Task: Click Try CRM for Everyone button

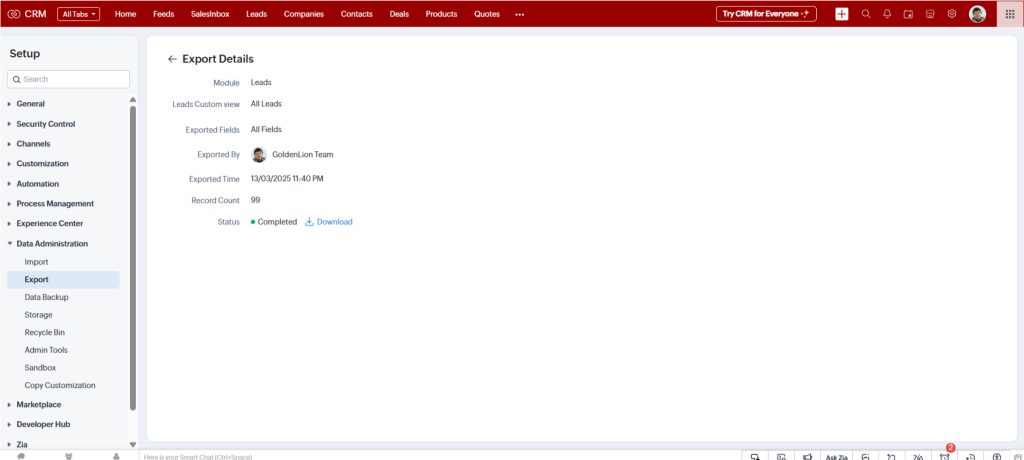Action: click(766, 14)
